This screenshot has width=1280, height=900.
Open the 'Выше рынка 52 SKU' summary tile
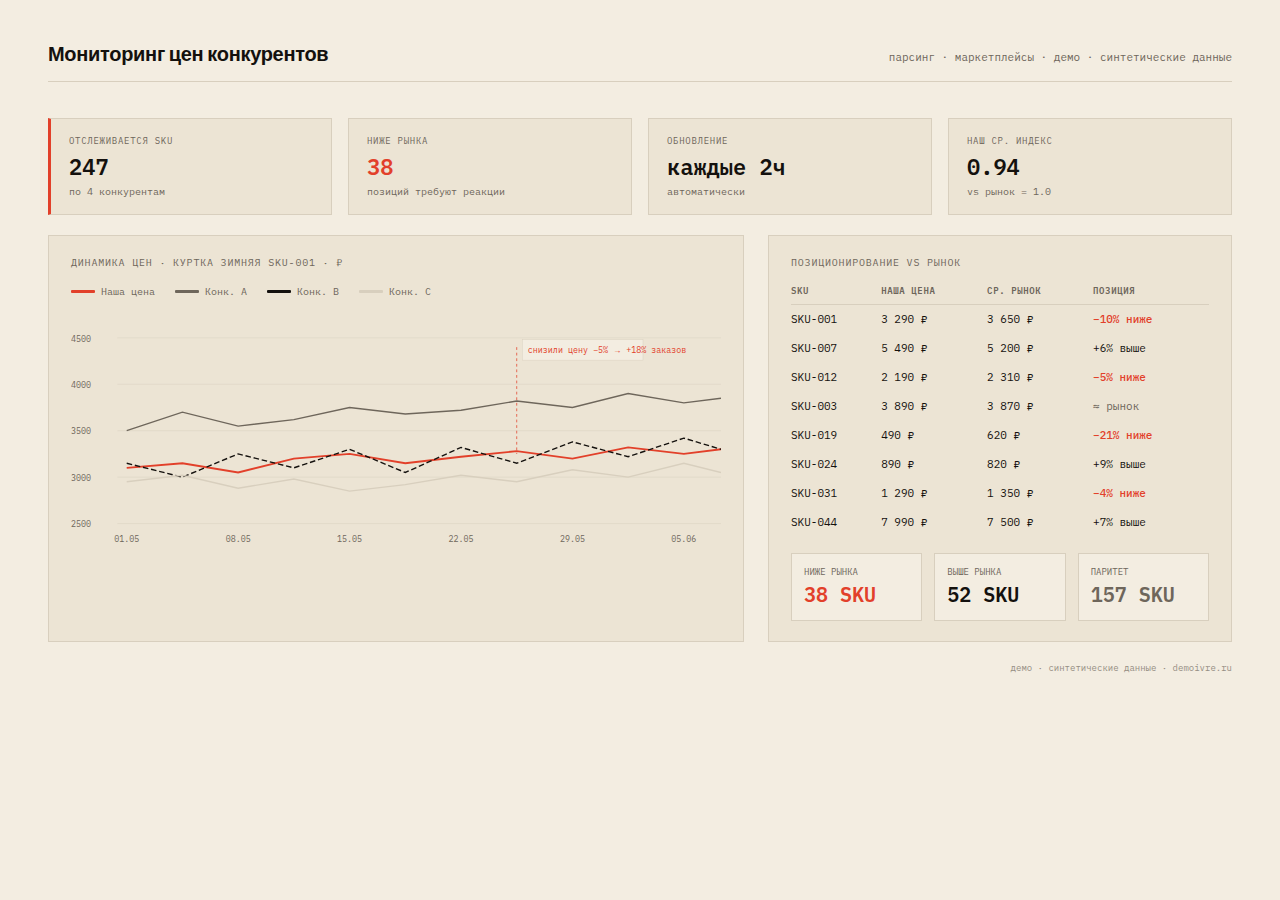[1000, 587]
